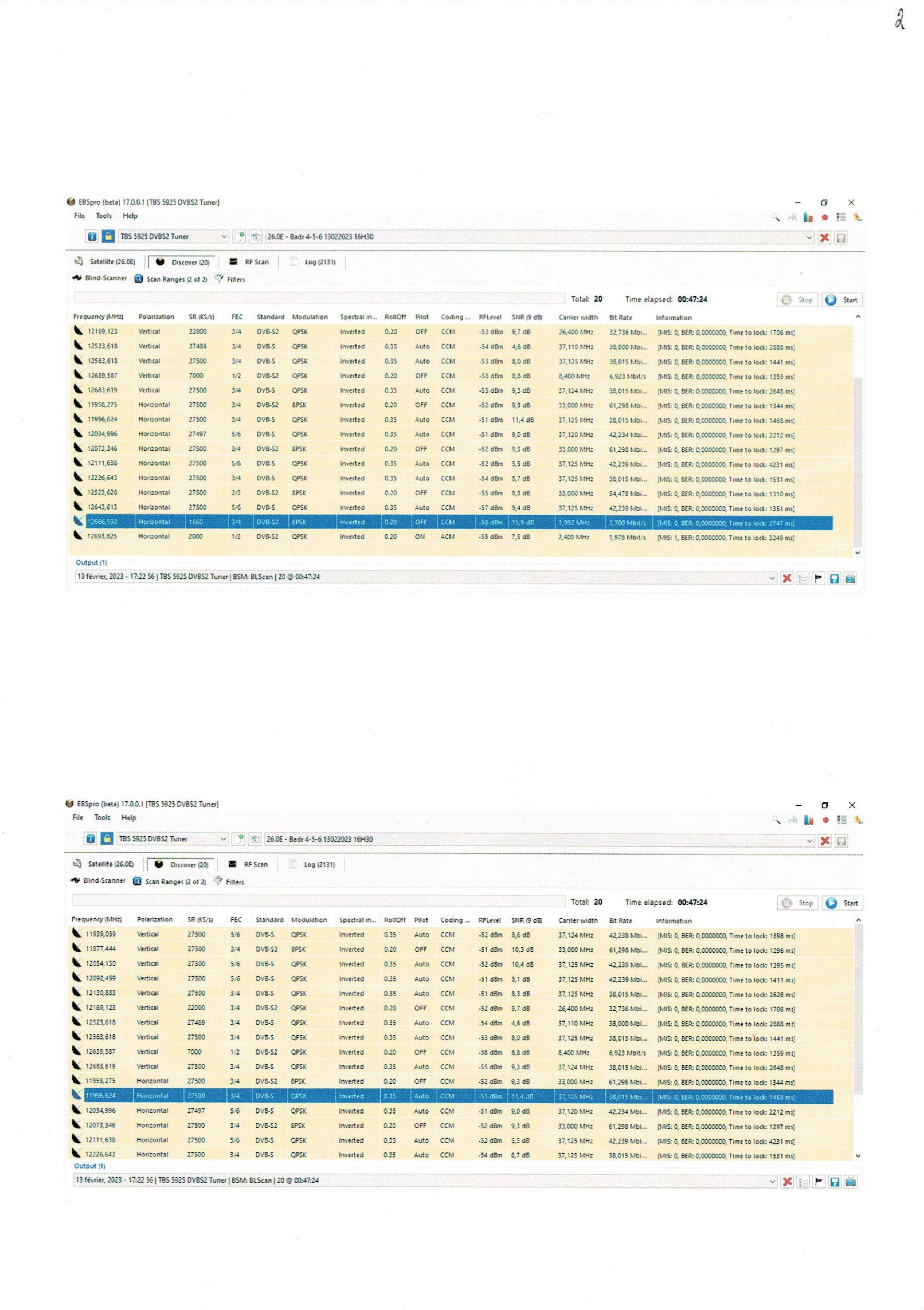Select the row with frequency 11939,059
924x1310 pixels.
tap(452, 934)
